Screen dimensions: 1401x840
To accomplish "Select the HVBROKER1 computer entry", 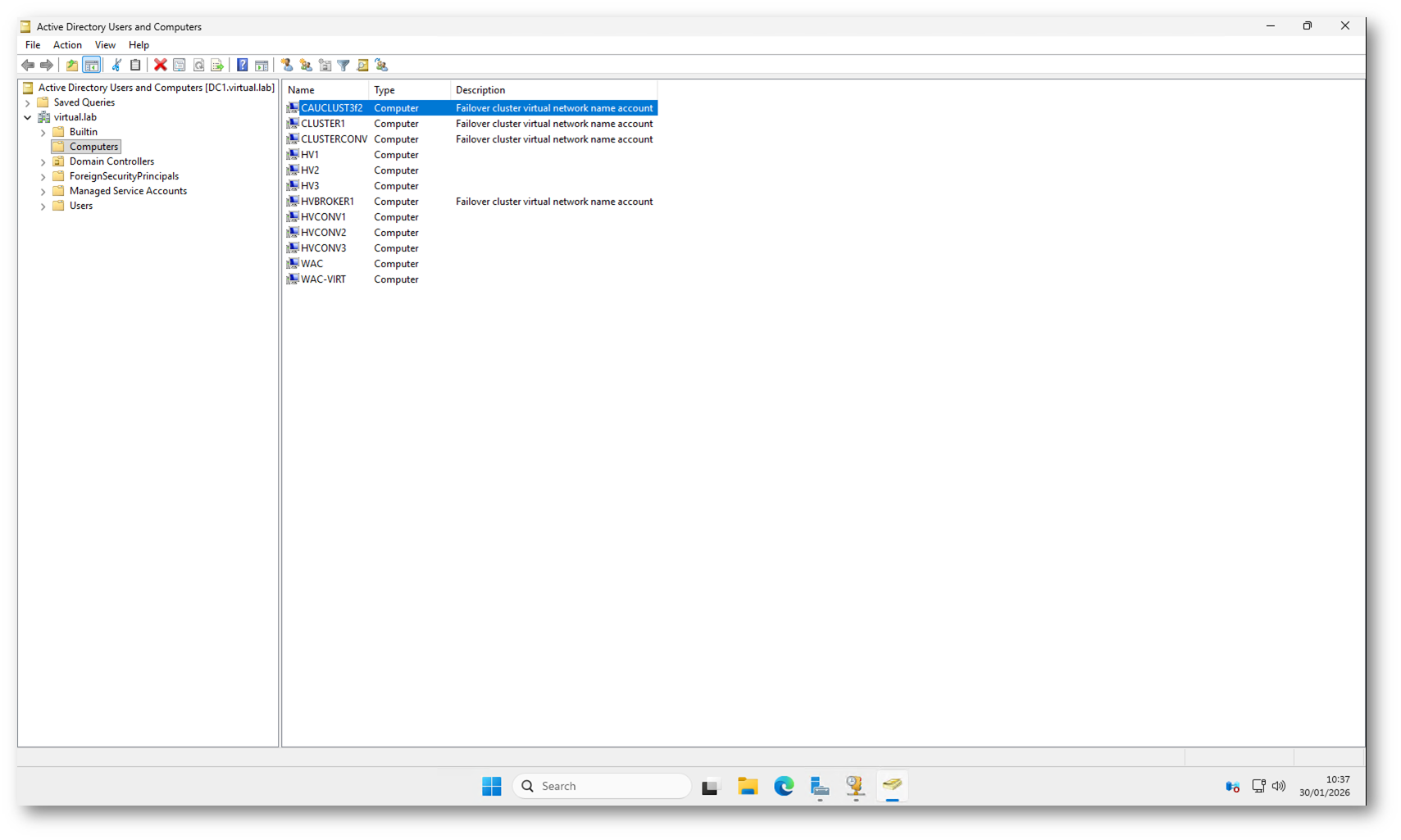I will coord(327,202).
